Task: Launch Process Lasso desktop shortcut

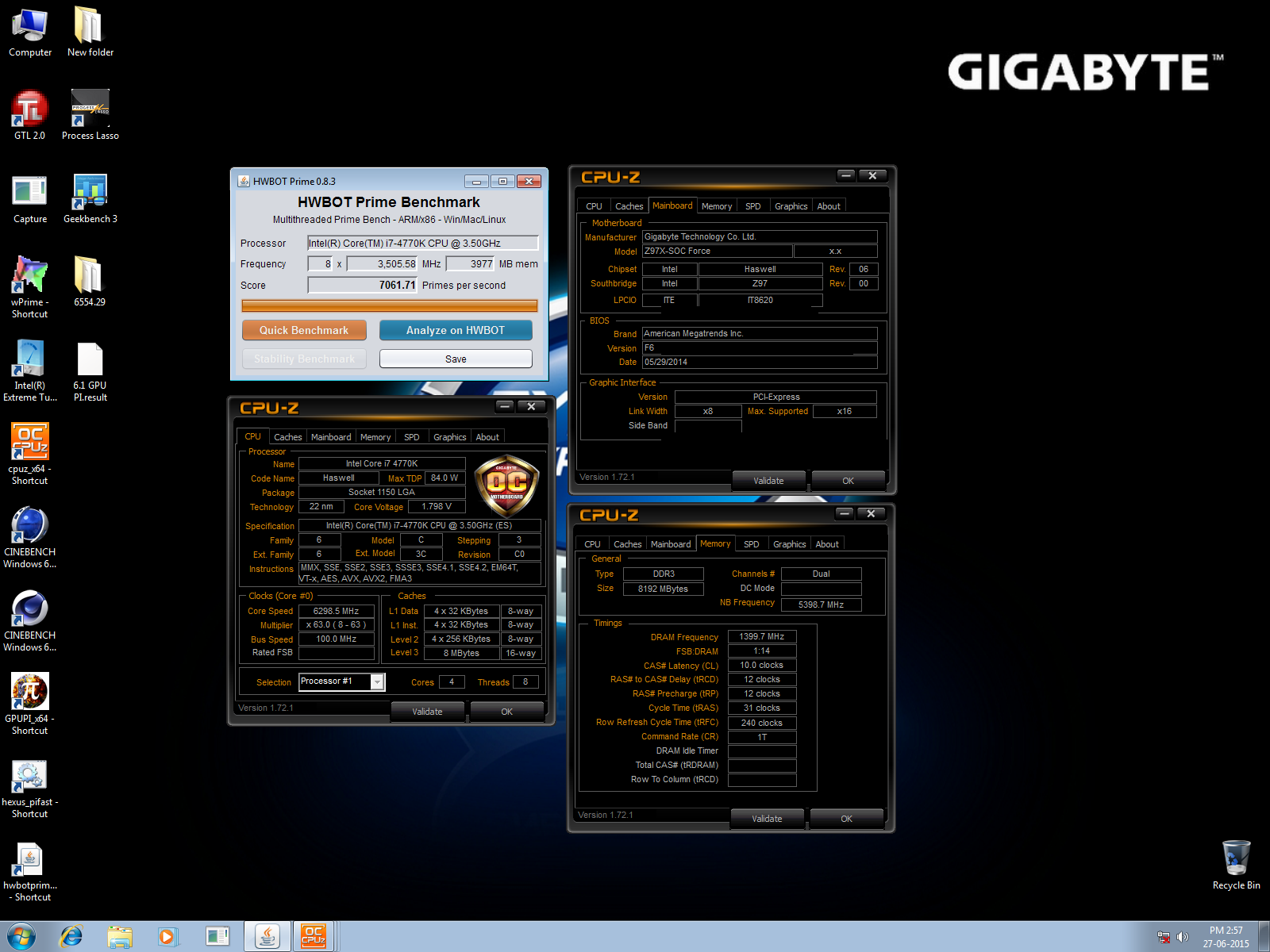Action: click(90, 115)
